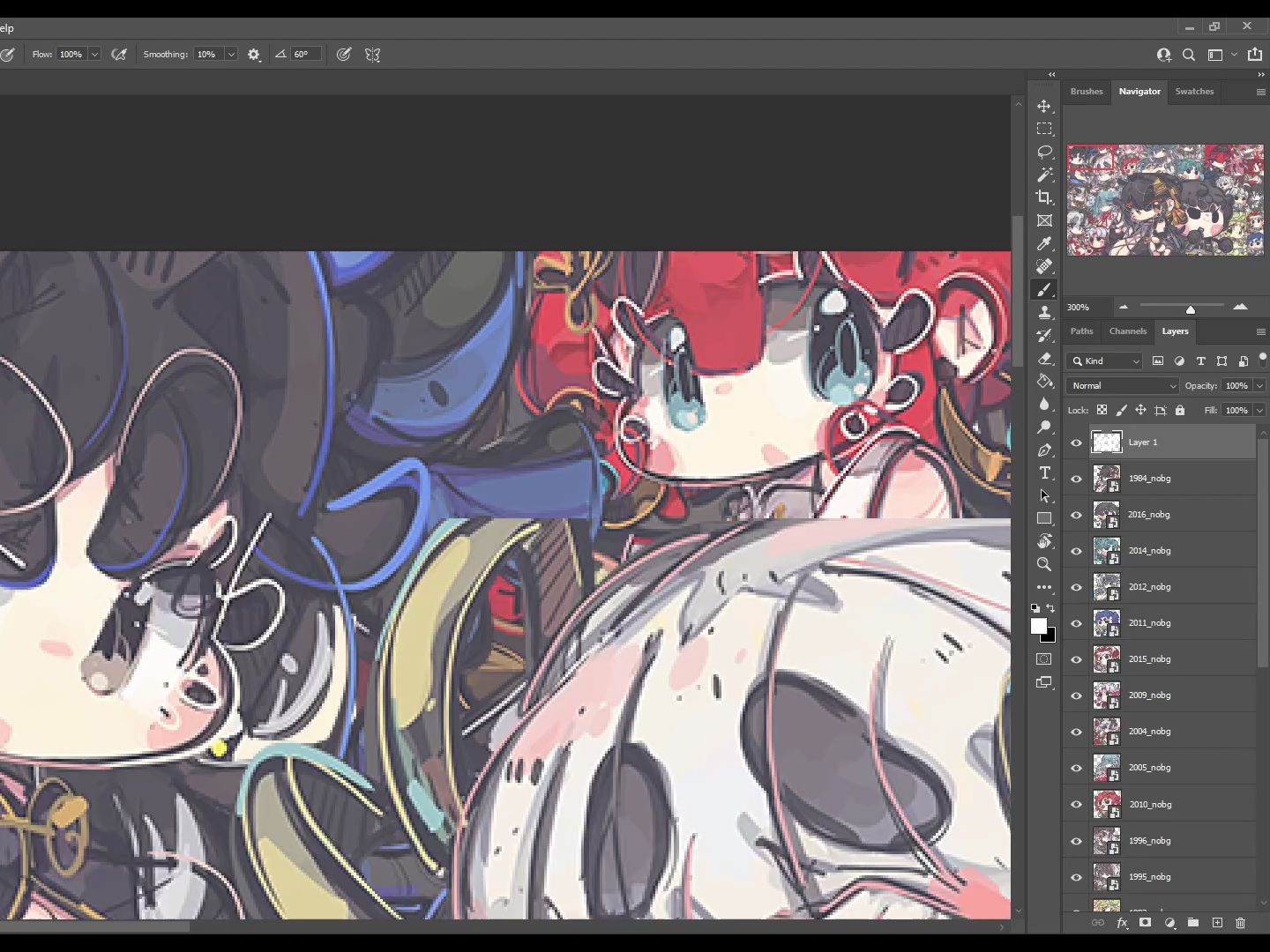The height and width of the screenshot is (952, 1270).
Task: Click the Navigator zoom slider handle
Action: [1191, 309]
